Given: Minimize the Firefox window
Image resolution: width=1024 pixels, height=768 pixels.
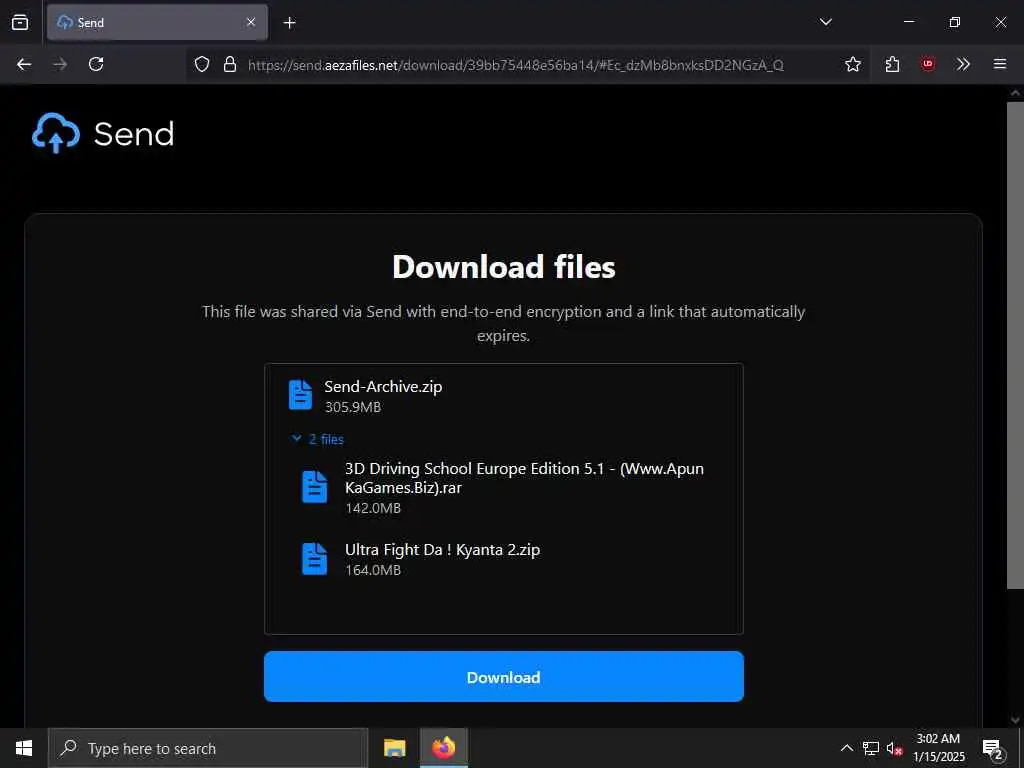Looking at the screenshot, I should [x=908, y=22].
